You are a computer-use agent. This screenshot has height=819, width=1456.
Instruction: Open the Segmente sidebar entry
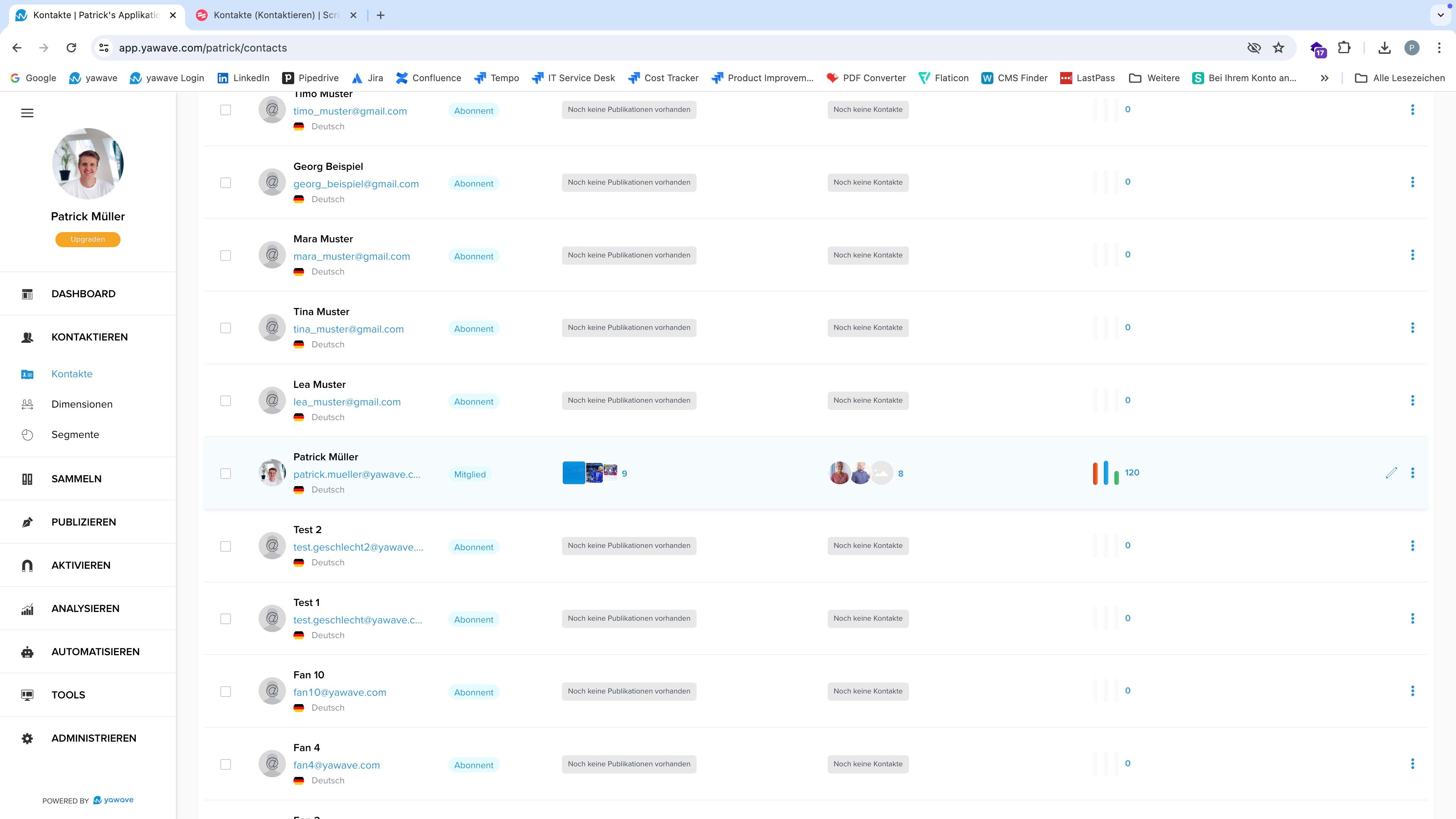75,435
